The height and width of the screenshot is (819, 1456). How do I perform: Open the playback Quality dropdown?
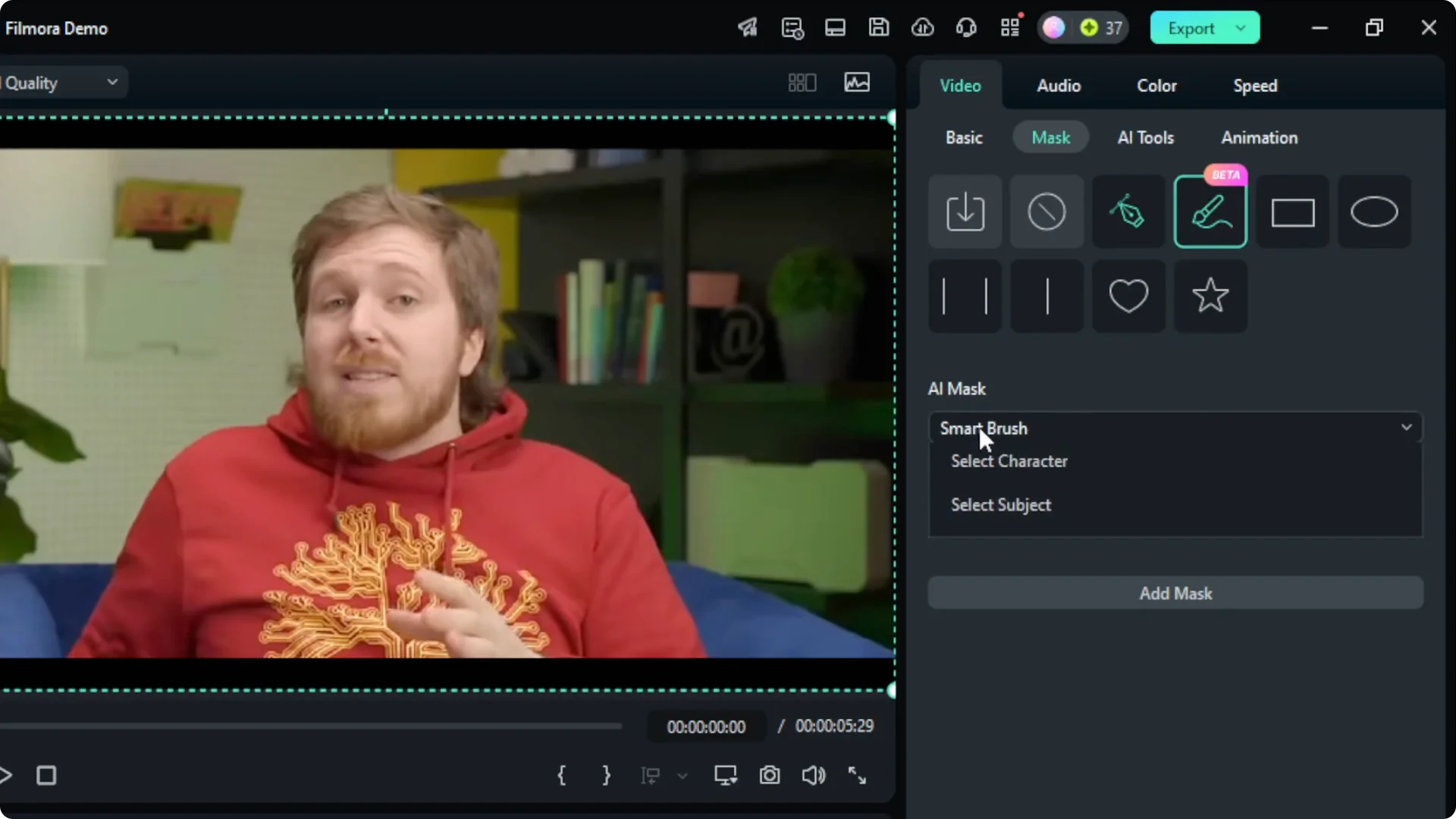[61, 83]
